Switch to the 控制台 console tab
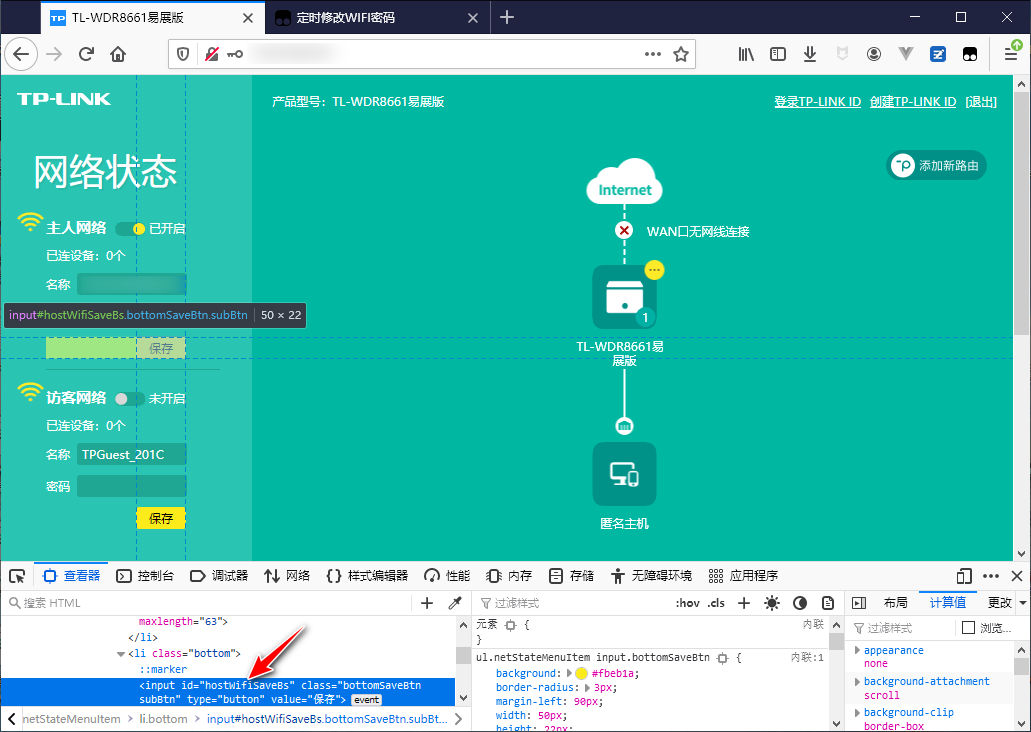 point(145,576)
